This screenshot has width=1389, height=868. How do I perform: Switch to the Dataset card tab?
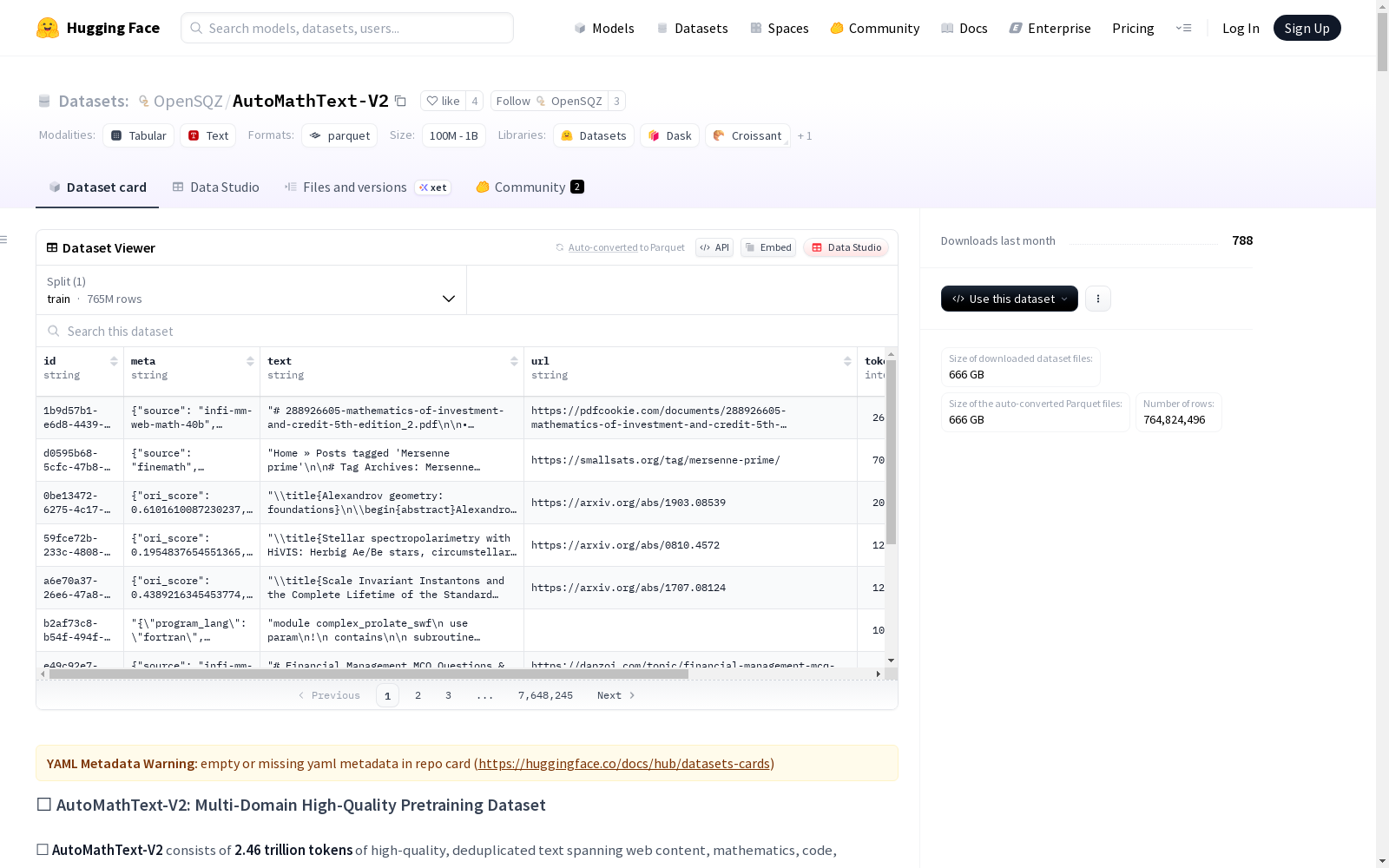click(x=97, y=187)
